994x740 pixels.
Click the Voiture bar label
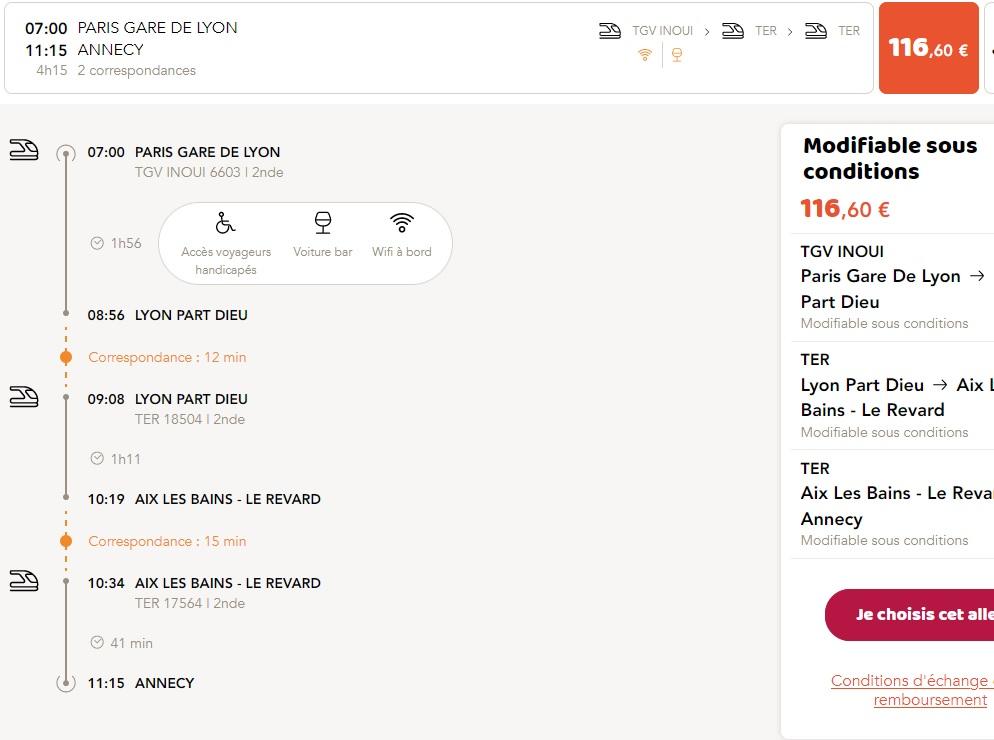tap(323, 252)
